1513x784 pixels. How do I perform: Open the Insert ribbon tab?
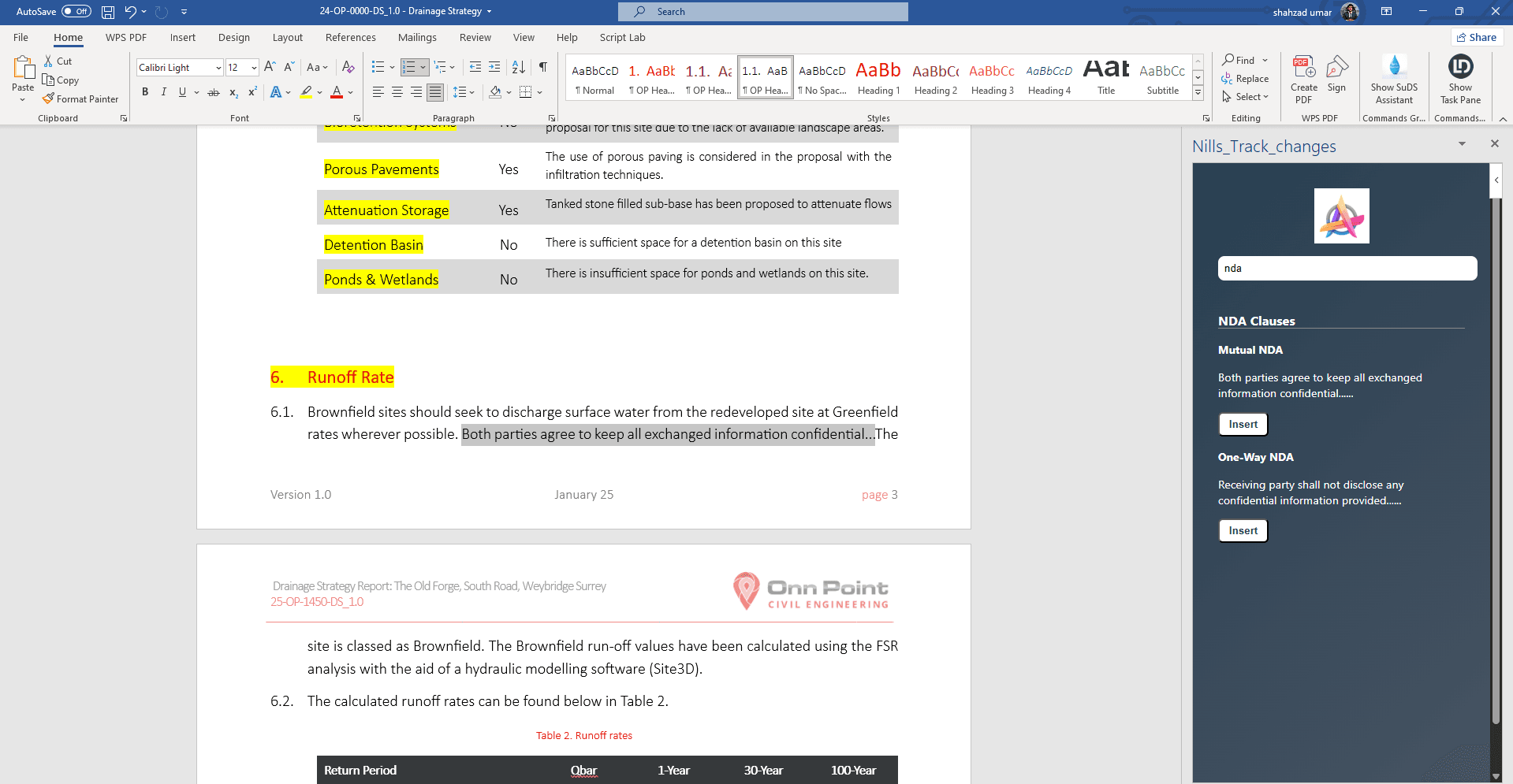[x=182, y=37]
